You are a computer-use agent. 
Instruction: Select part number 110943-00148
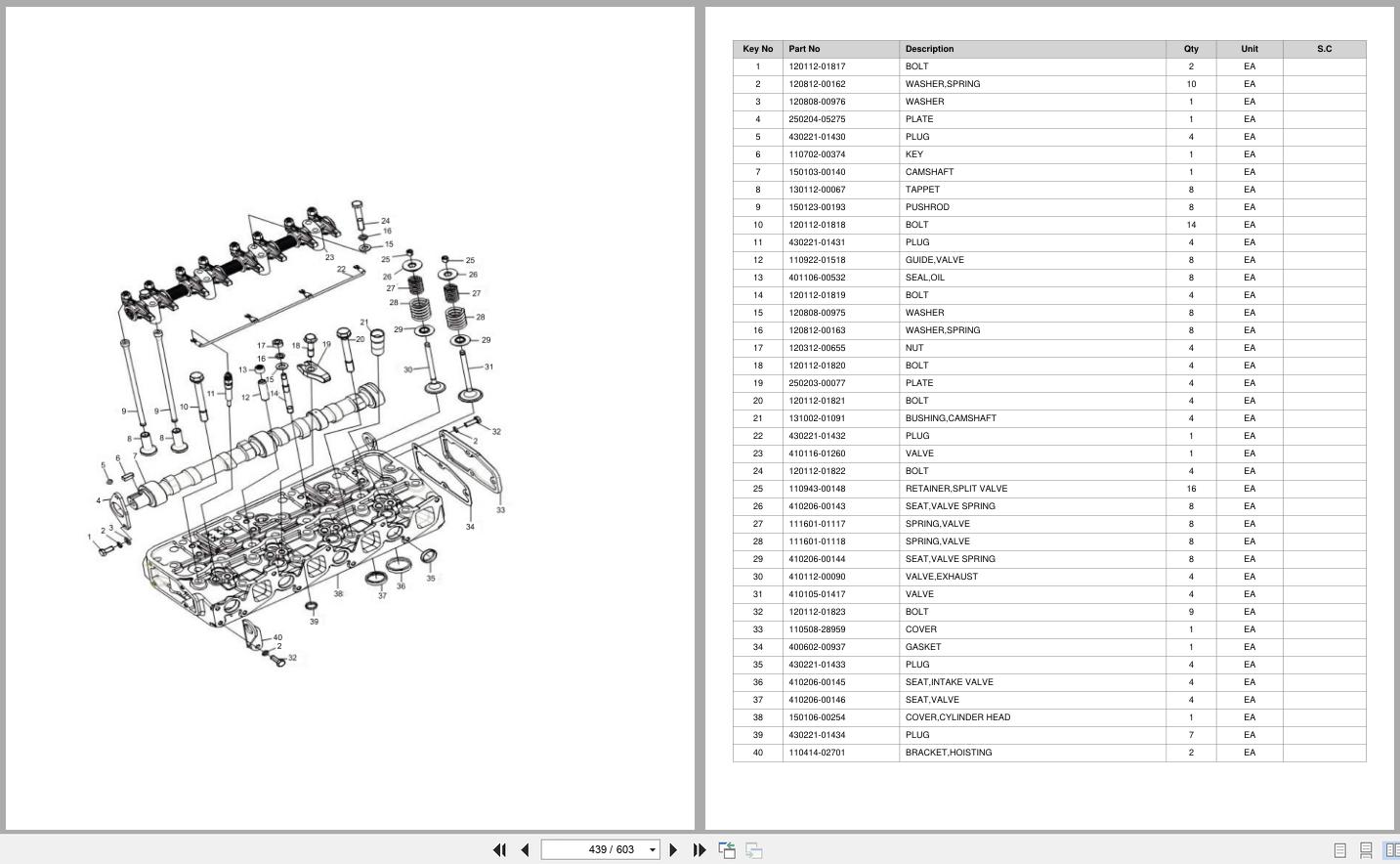pos(818,489)
